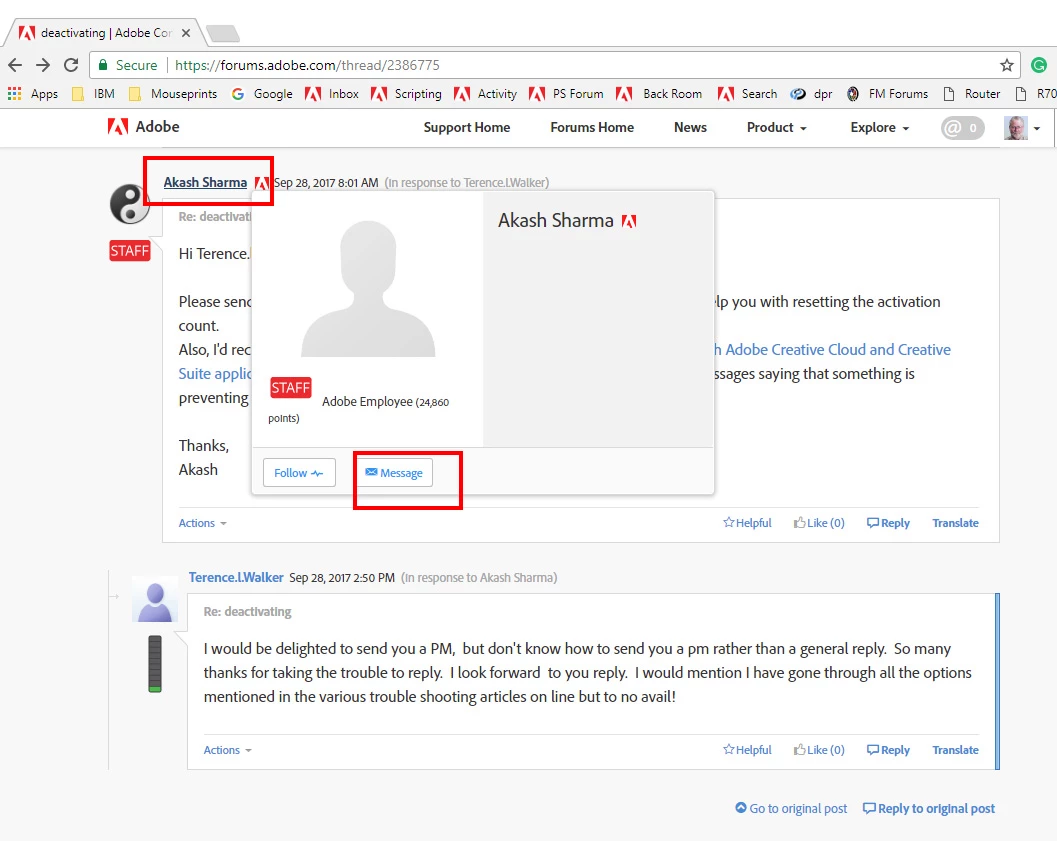Click Terence's green level indicator bar
The width and height of the screenshot is (1057, 841).
point(155,664)
